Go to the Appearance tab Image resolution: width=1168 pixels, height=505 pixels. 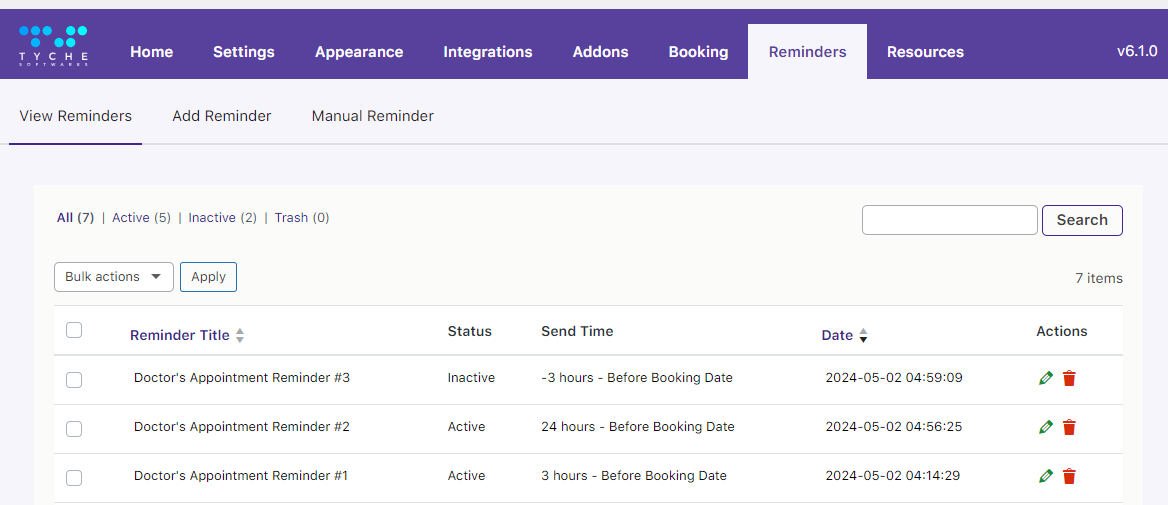click(359, 52)
